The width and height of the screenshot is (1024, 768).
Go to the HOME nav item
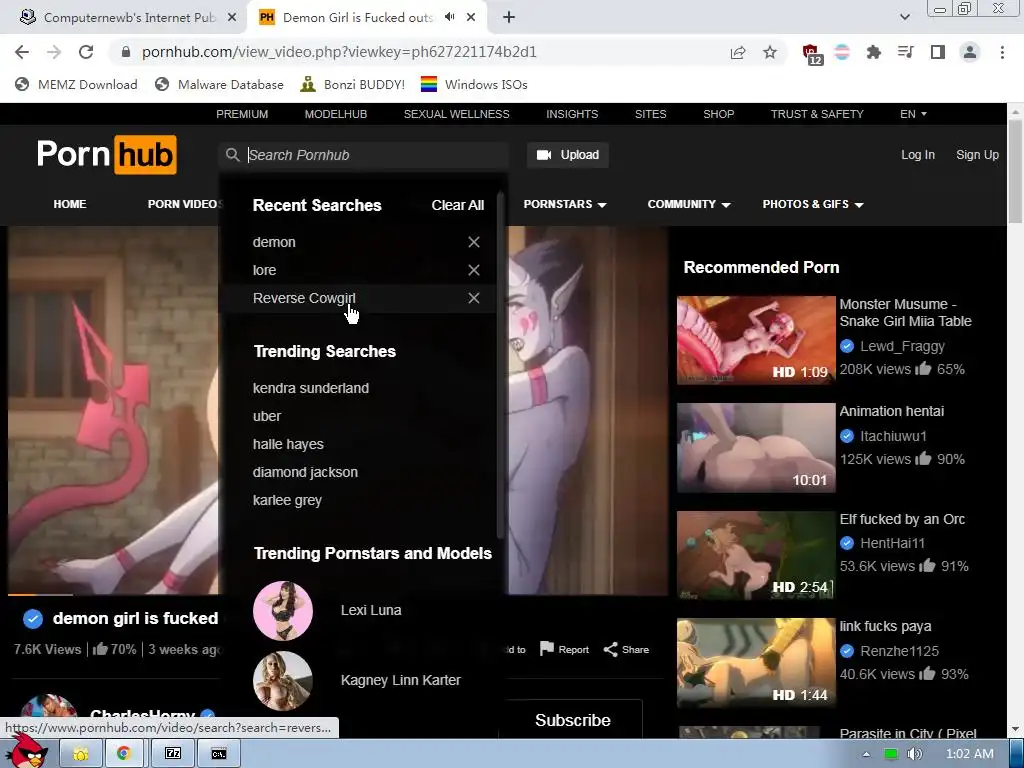70,204
